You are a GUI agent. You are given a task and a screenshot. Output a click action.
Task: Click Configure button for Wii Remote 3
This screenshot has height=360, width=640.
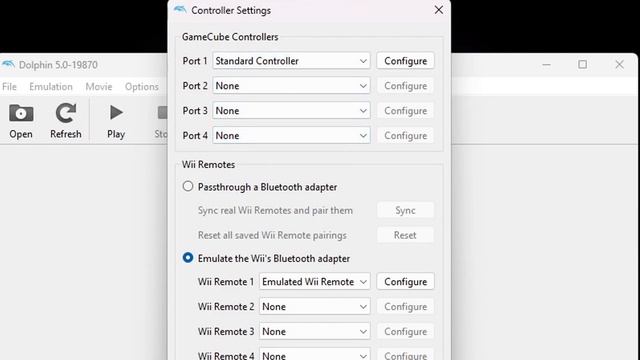(405, 331)
